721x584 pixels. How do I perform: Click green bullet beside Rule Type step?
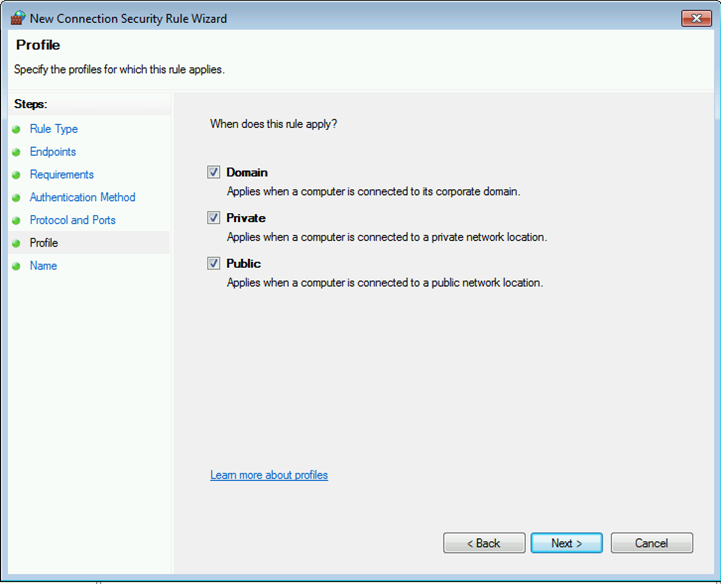click(16, 129)
